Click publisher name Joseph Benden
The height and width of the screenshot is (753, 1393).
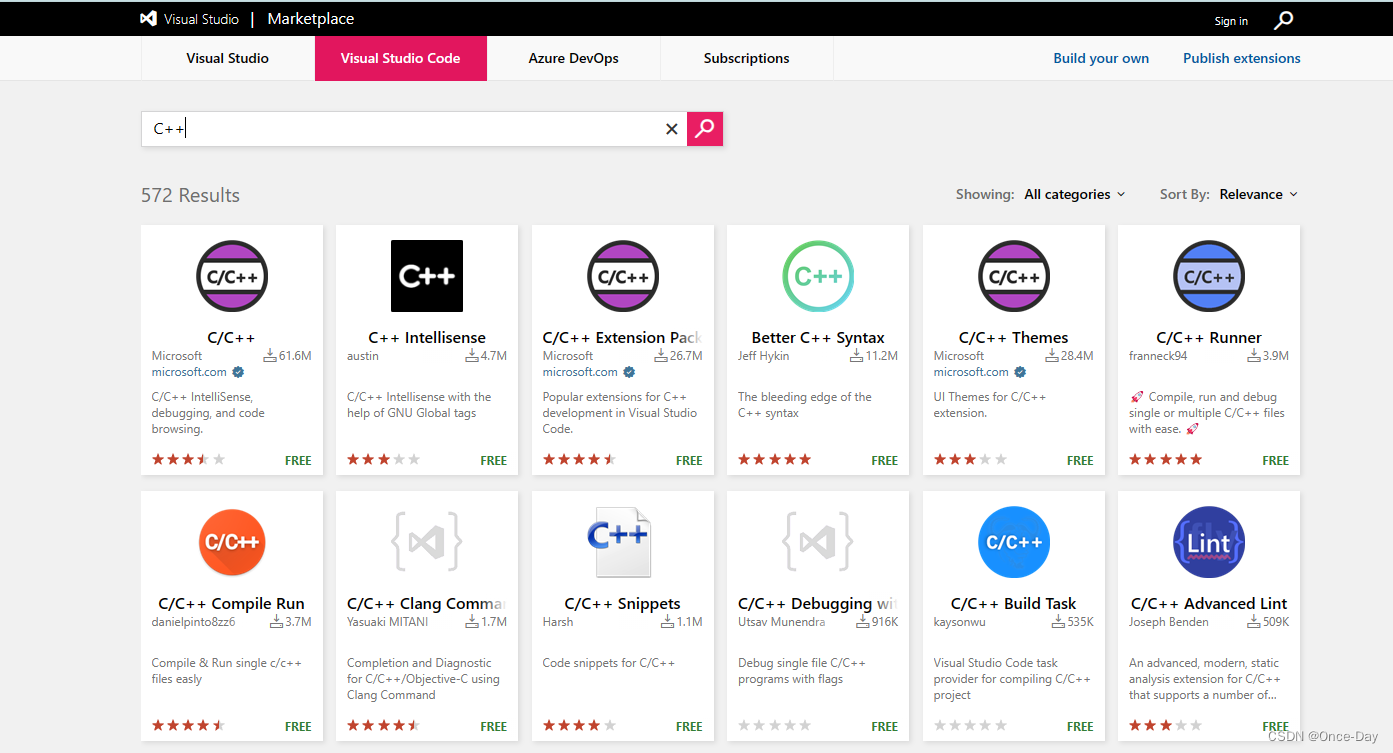click(1168, 622)
